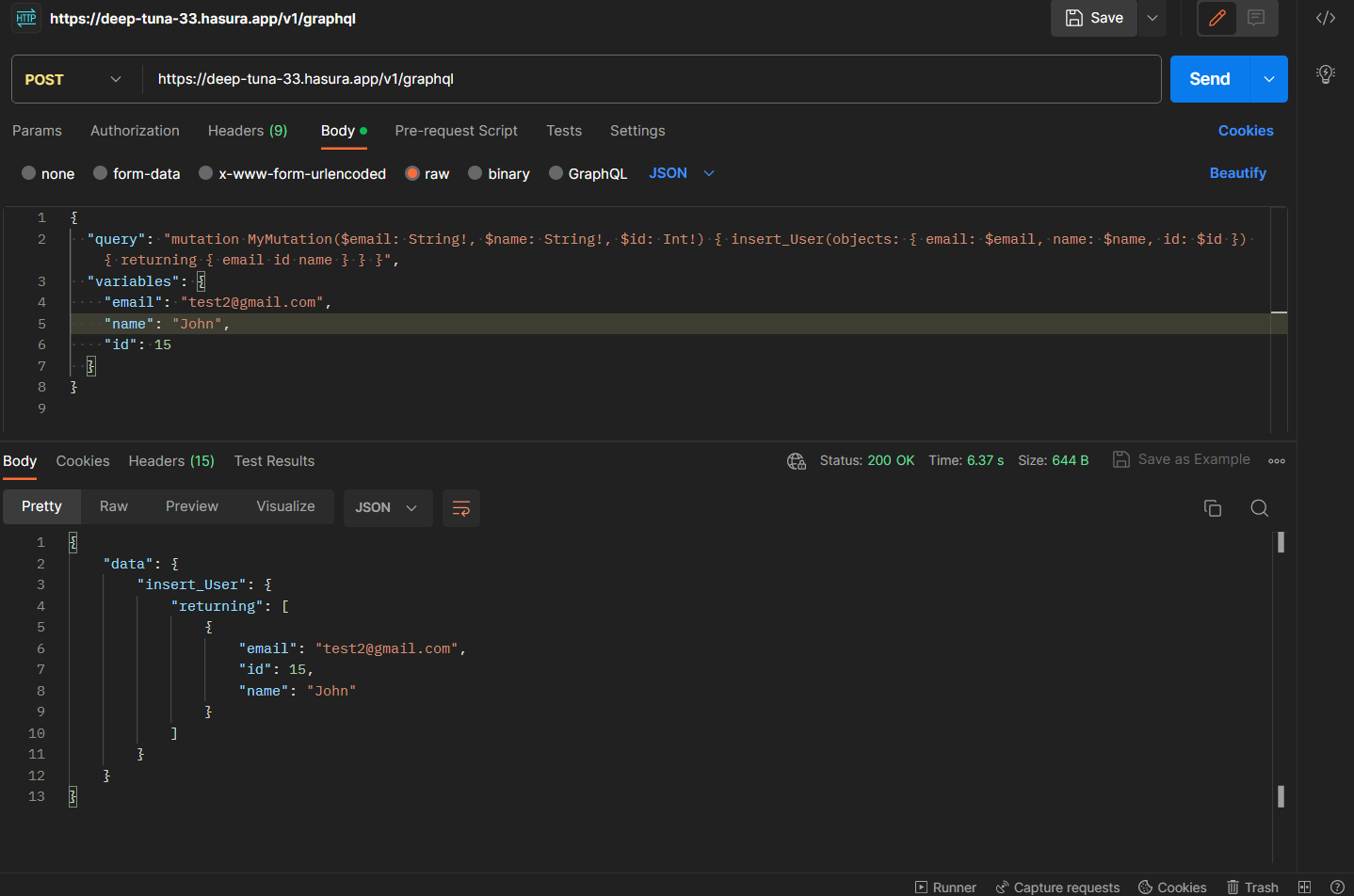This screenshot has width=1354, height=896.
Task: Open the Test Results tab
Action: coord(274,461)
